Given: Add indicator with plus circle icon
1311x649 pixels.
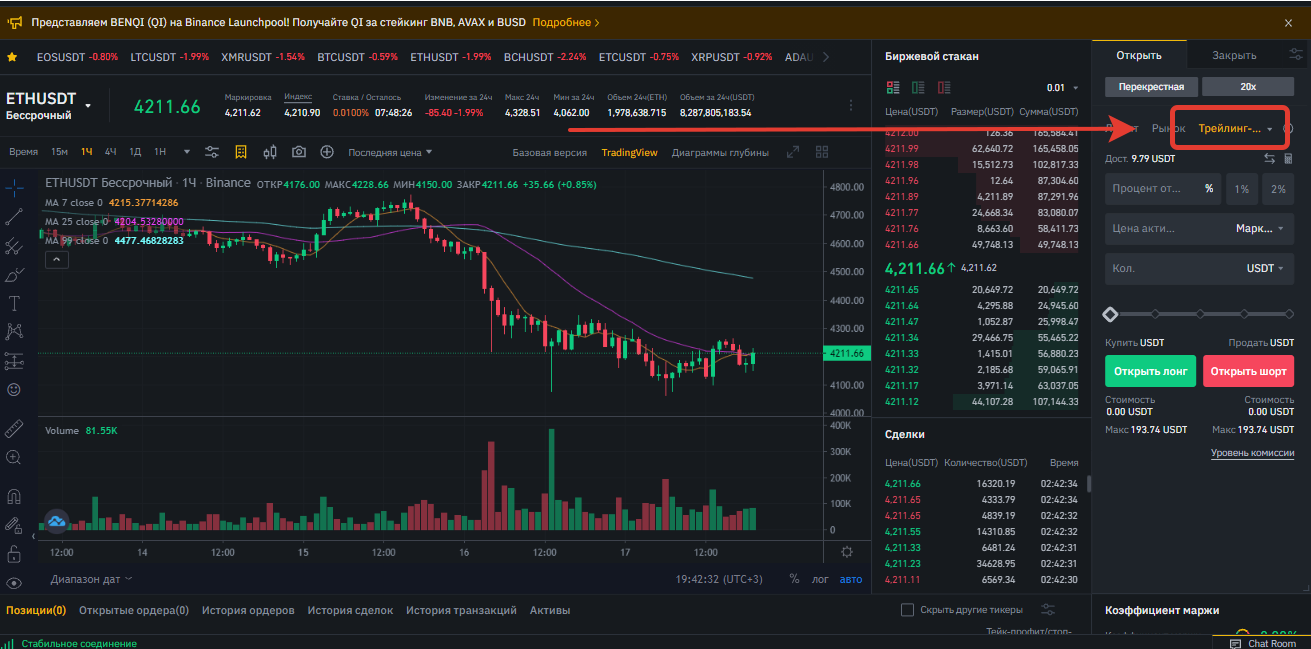Looking at the screenshot, I should (x=326, y=152).
